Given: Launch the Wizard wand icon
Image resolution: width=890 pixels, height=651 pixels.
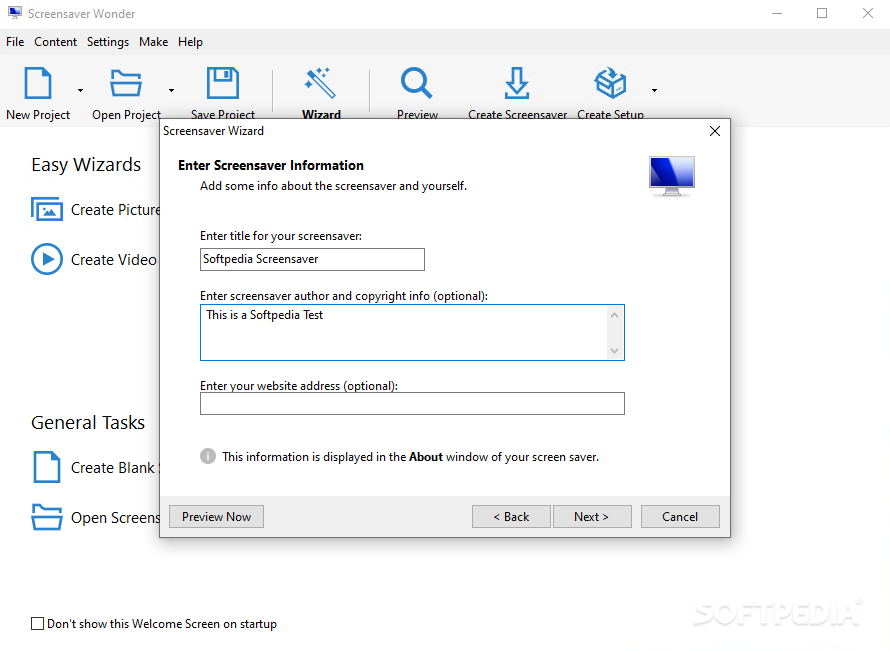Looking at the screenshot, I should click(x=321, y=83).
